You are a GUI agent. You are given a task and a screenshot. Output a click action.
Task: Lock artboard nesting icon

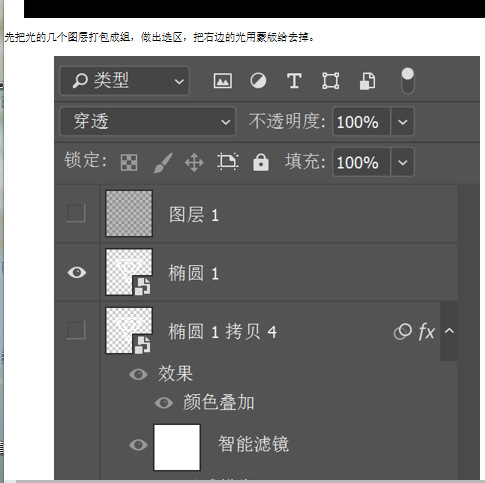(x=228, y=162)
